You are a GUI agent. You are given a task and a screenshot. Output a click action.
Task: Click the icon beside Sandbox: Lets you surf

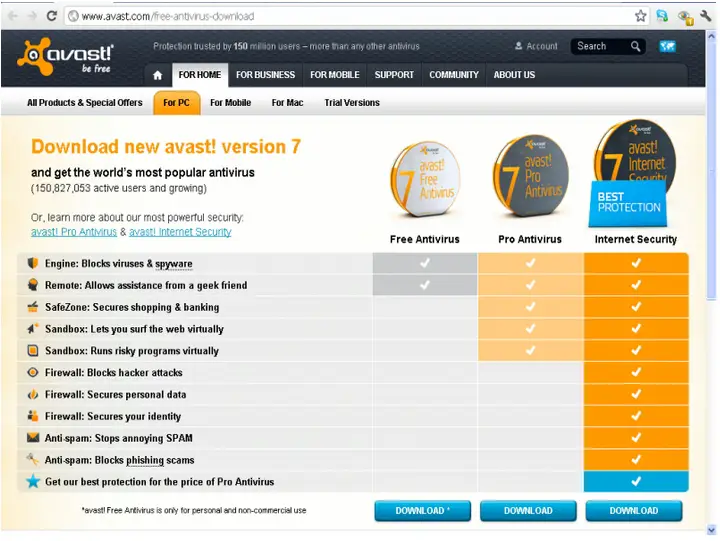pyautogui.click(x=33, y=328)
